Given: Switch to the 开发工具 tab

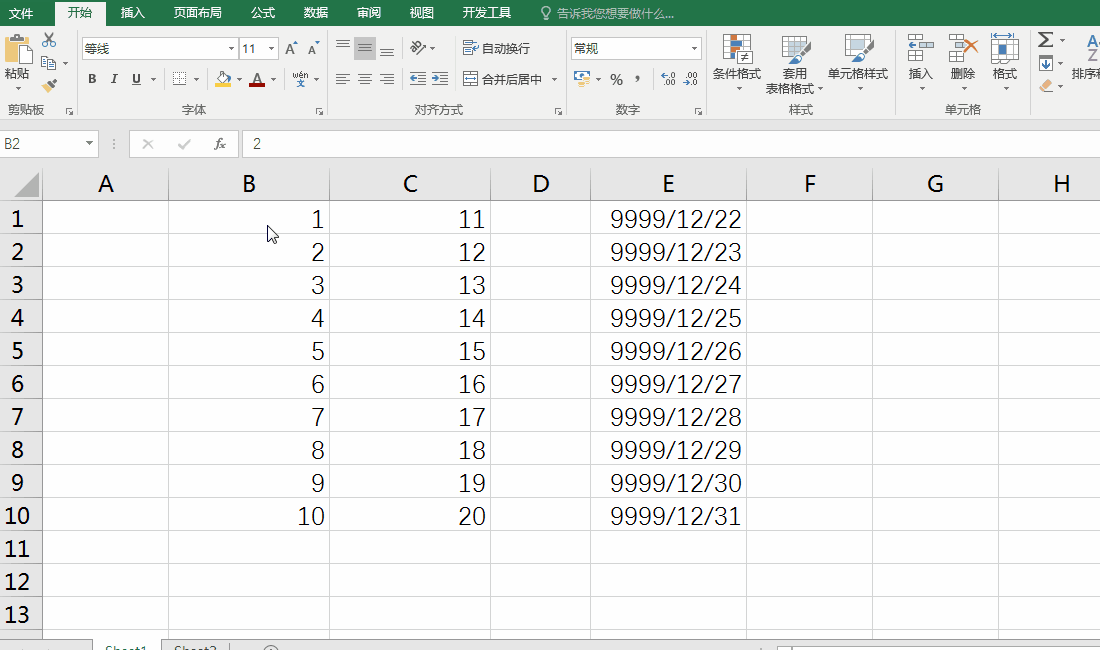Looking at the screenshot, I should (487, 13).
